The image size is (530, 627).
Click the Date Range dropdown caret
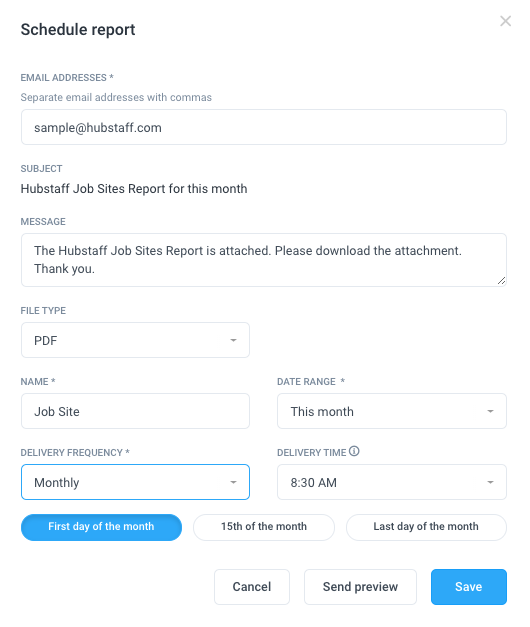tap(490, 411)
